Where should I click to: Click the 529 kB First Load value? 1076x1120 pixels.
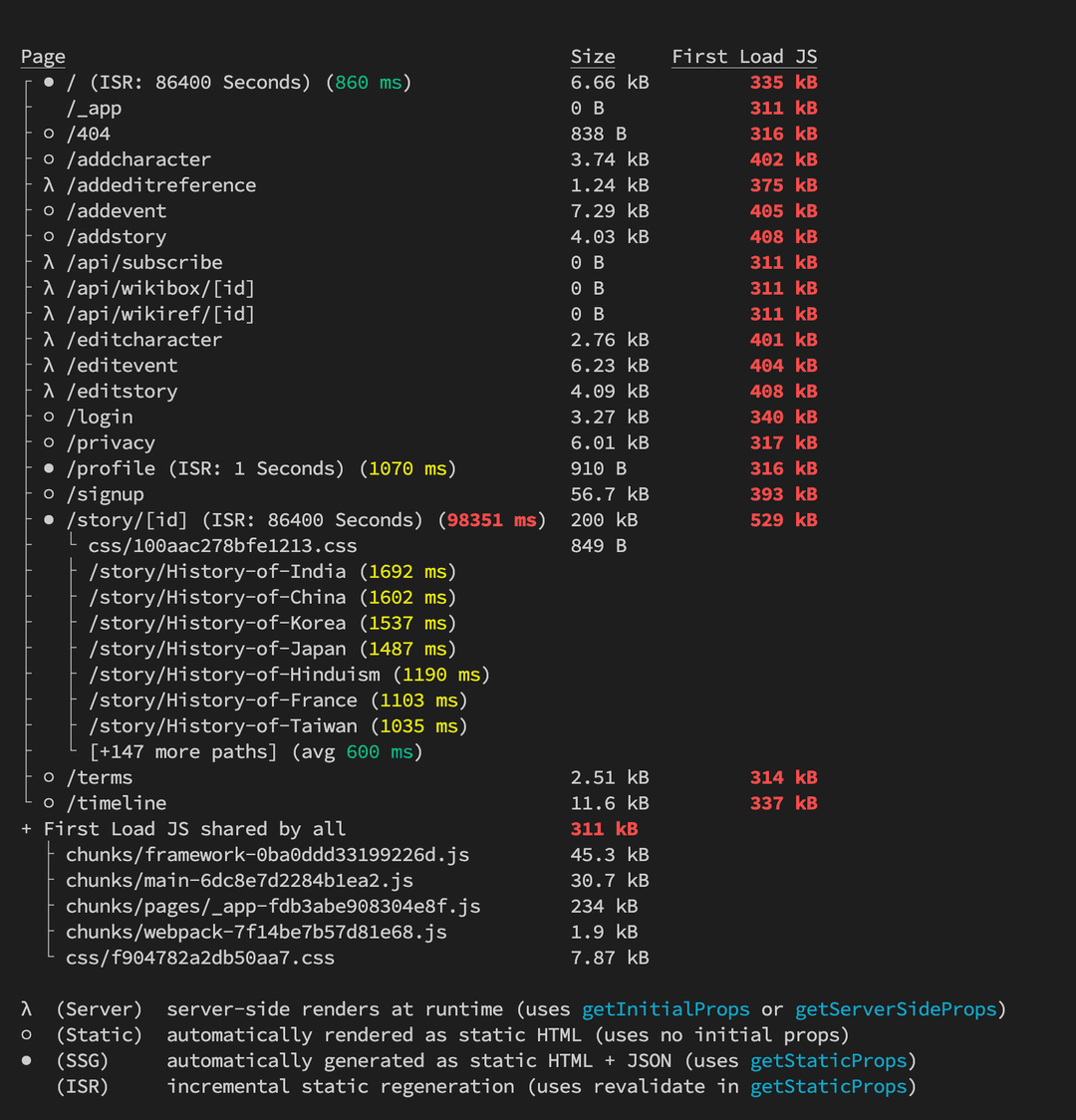click(x=783, y=519)
